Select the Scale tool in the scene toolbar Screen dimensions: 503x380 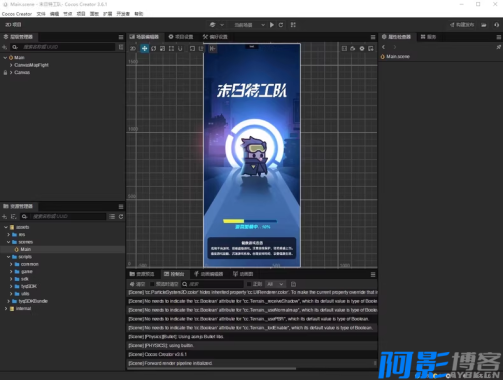coord(162,49)
